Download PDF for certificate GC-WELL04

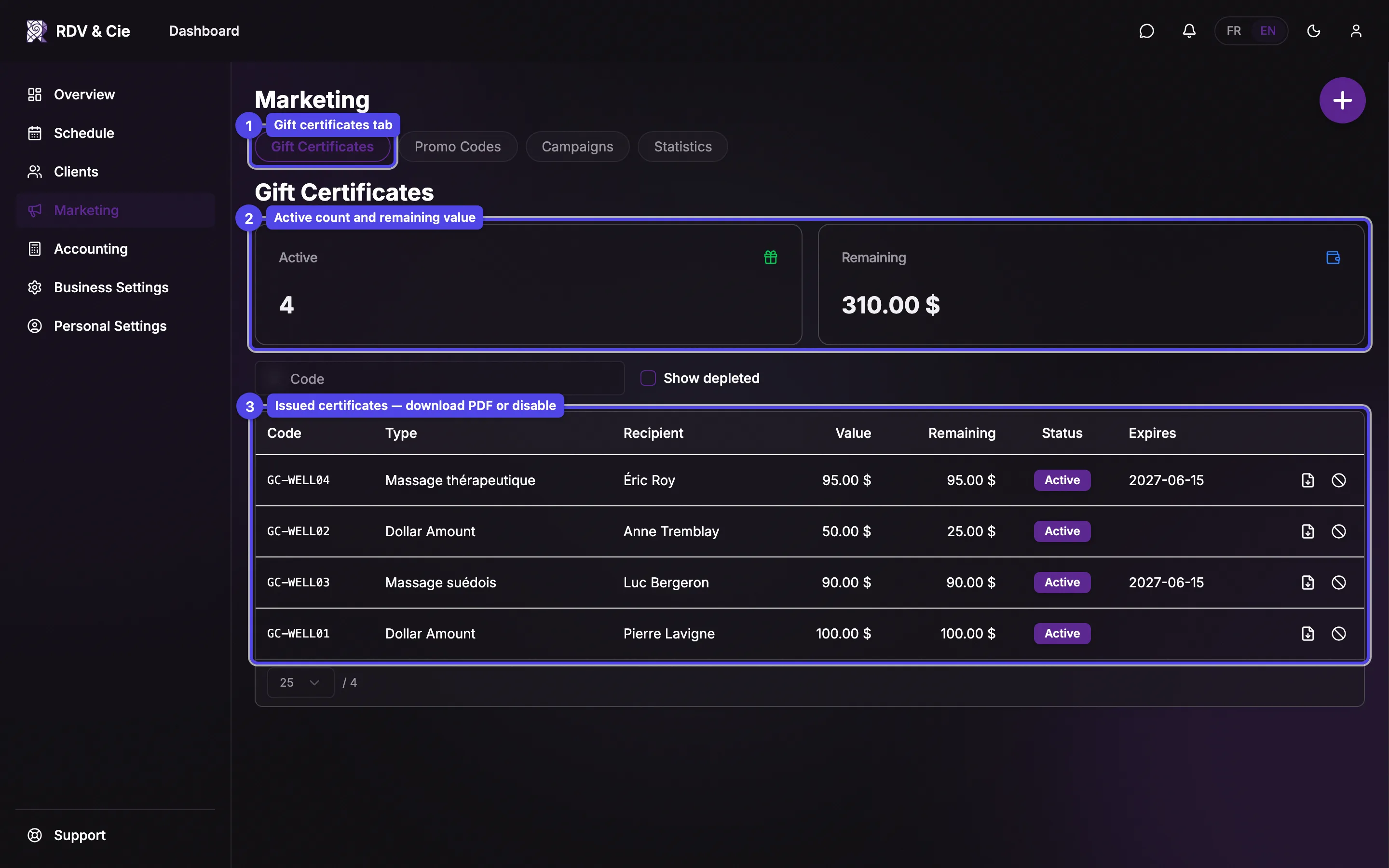pos(1307,480)
